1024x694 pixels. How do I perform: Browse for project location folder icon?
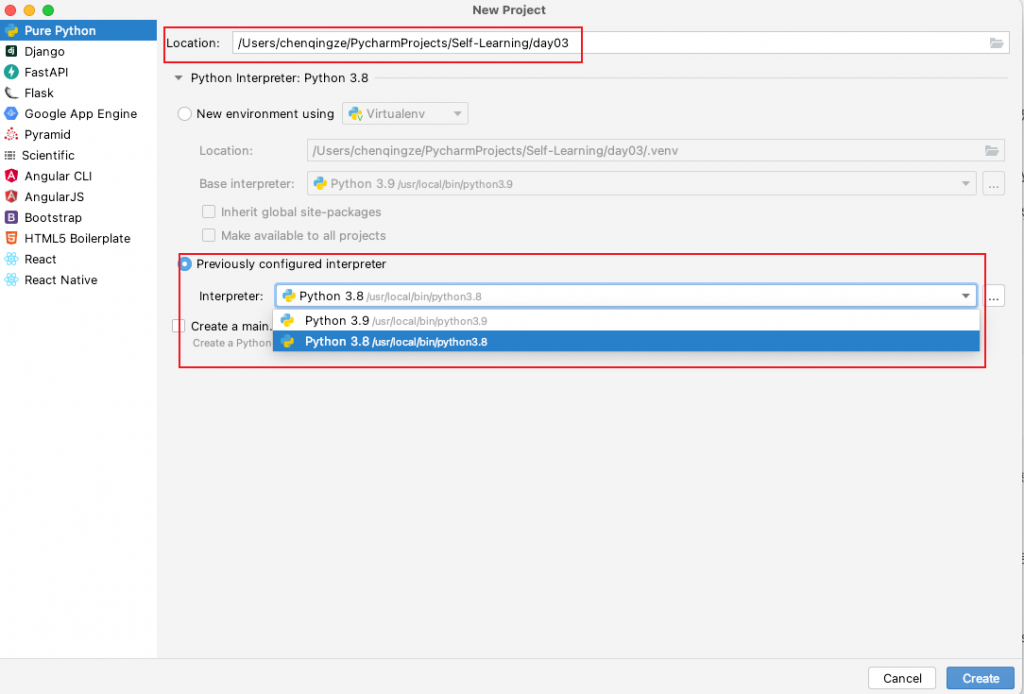pyautogui.click(x=996, y=43)
